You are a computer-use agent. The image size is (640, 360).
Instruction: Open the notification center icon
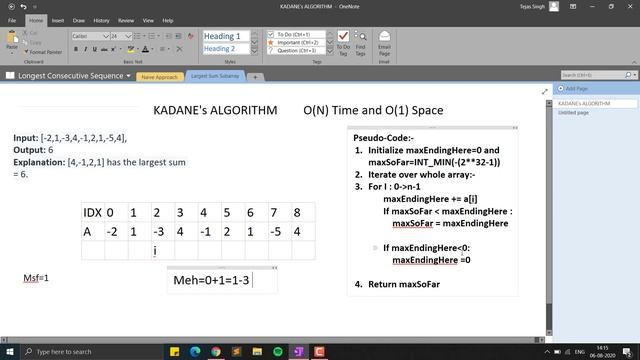click(627, 351)
